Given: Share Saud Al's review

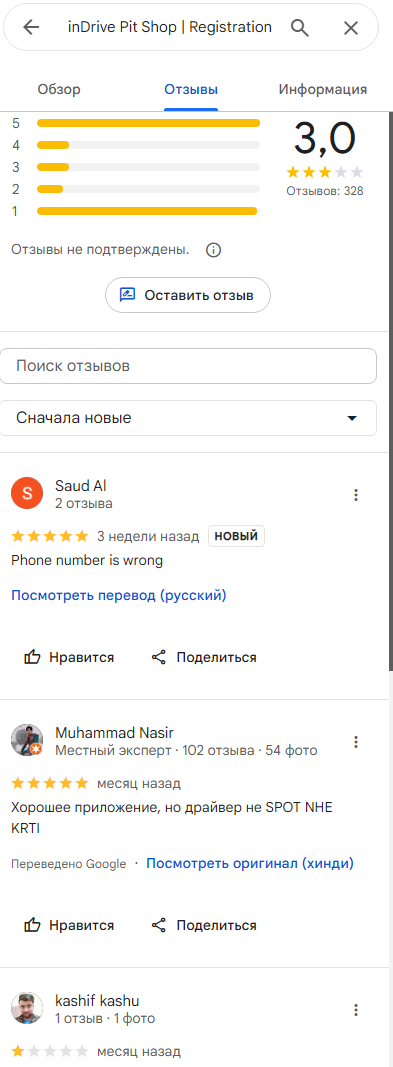Looking at the screenshot, I should tap(204, 657).
